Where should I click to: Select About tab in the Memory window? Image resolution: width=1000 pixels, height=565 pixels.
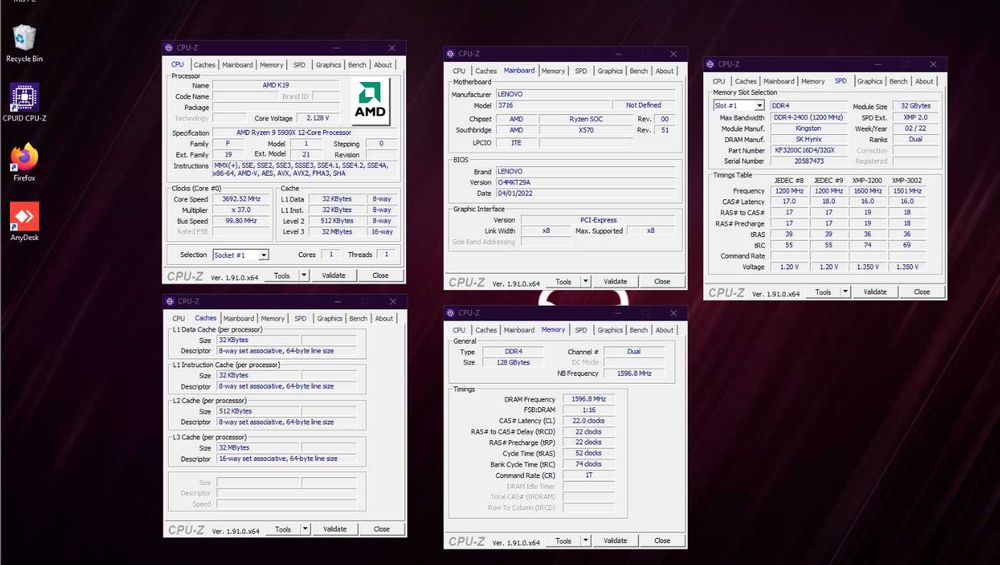665,330
